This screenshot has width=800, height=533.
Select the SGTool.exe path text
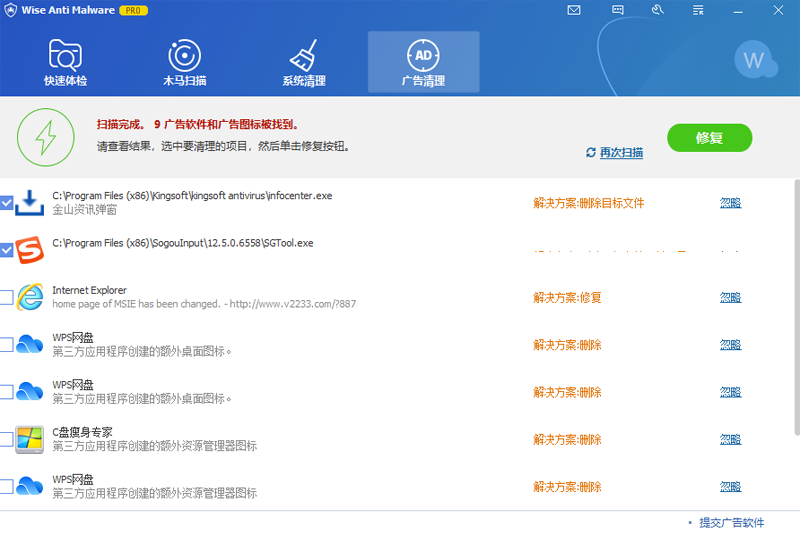183,243
